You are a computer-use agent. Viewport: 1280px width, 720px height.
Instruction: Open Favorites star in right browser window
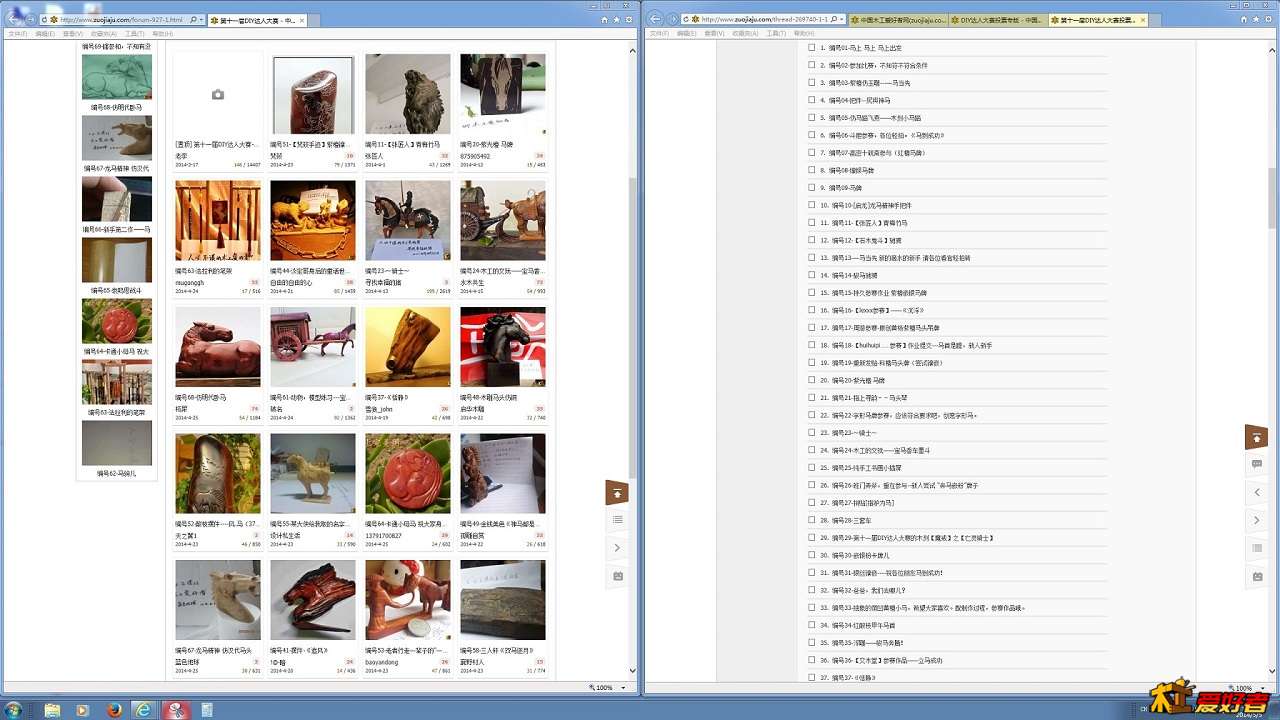1257,19
